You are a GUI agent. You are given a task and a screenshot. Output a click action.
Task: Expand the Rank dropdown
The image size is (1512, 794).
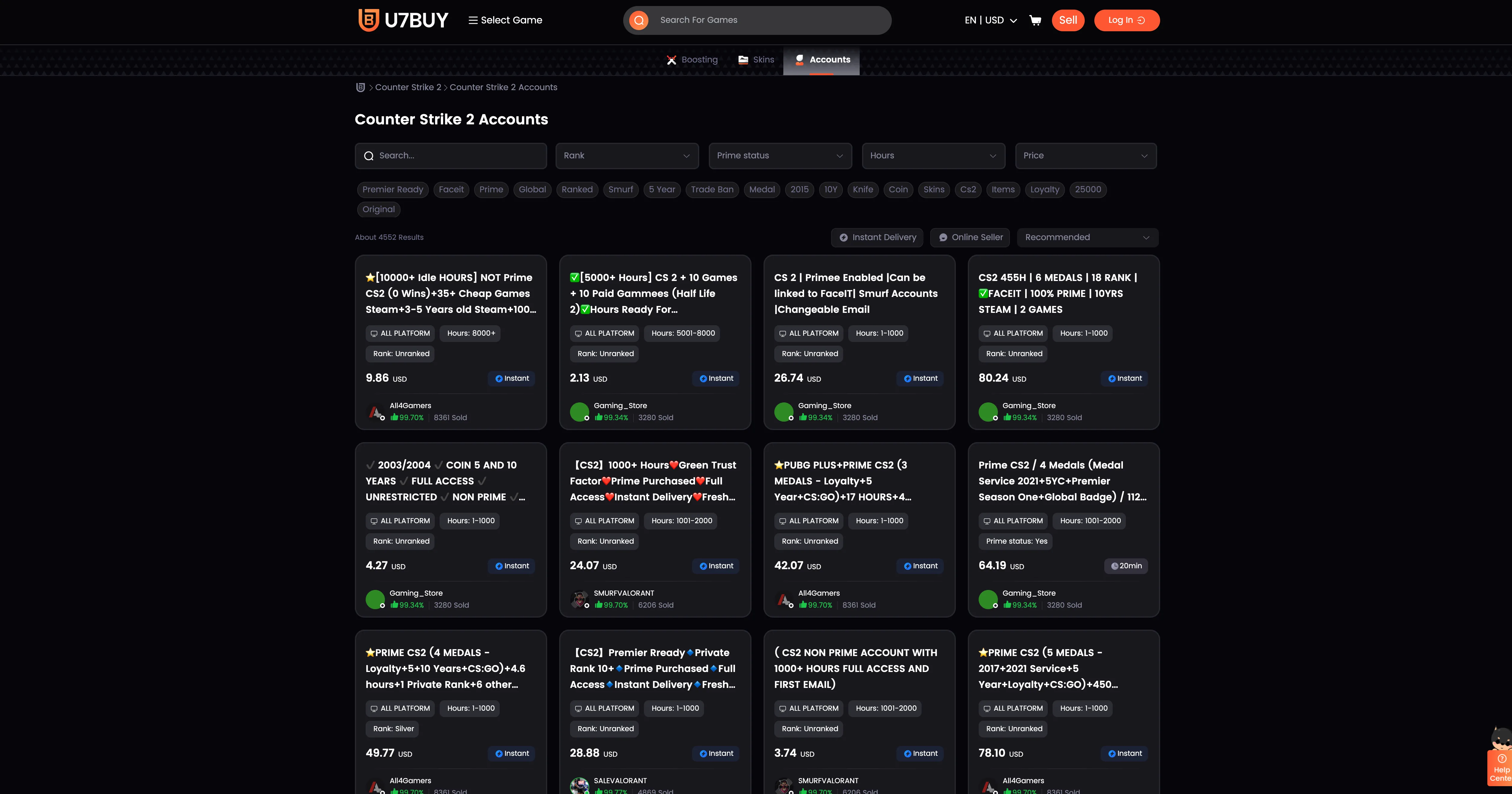click(627, 156)
